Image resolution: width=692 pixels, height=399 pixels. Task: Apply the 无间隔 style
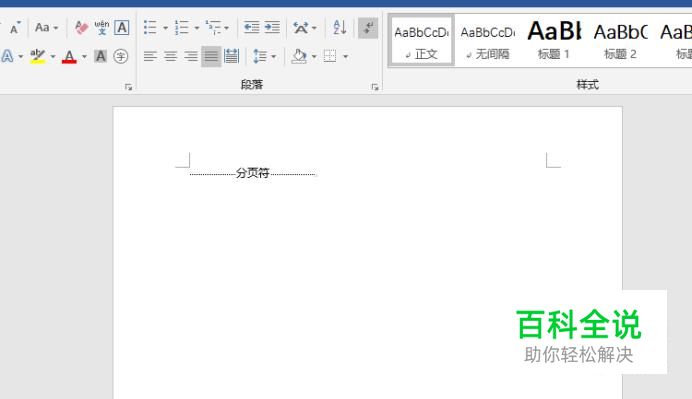tap(488, 41)
